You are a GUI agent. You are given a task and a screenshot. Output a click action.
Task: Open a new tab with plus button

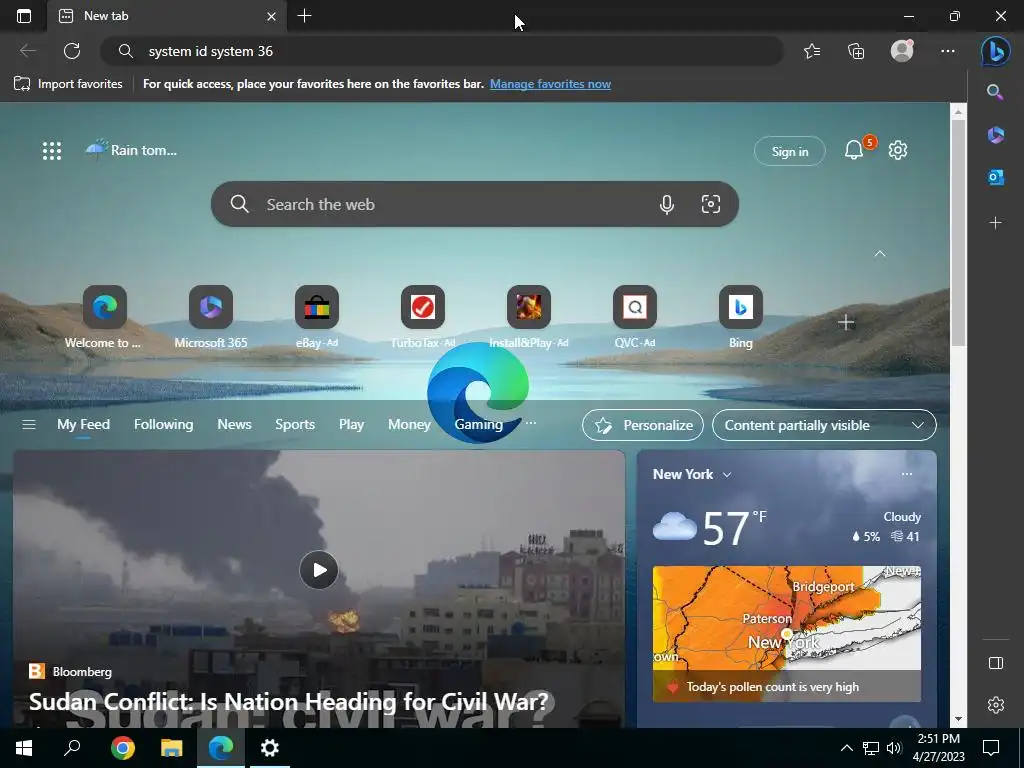tap(304, 16)
